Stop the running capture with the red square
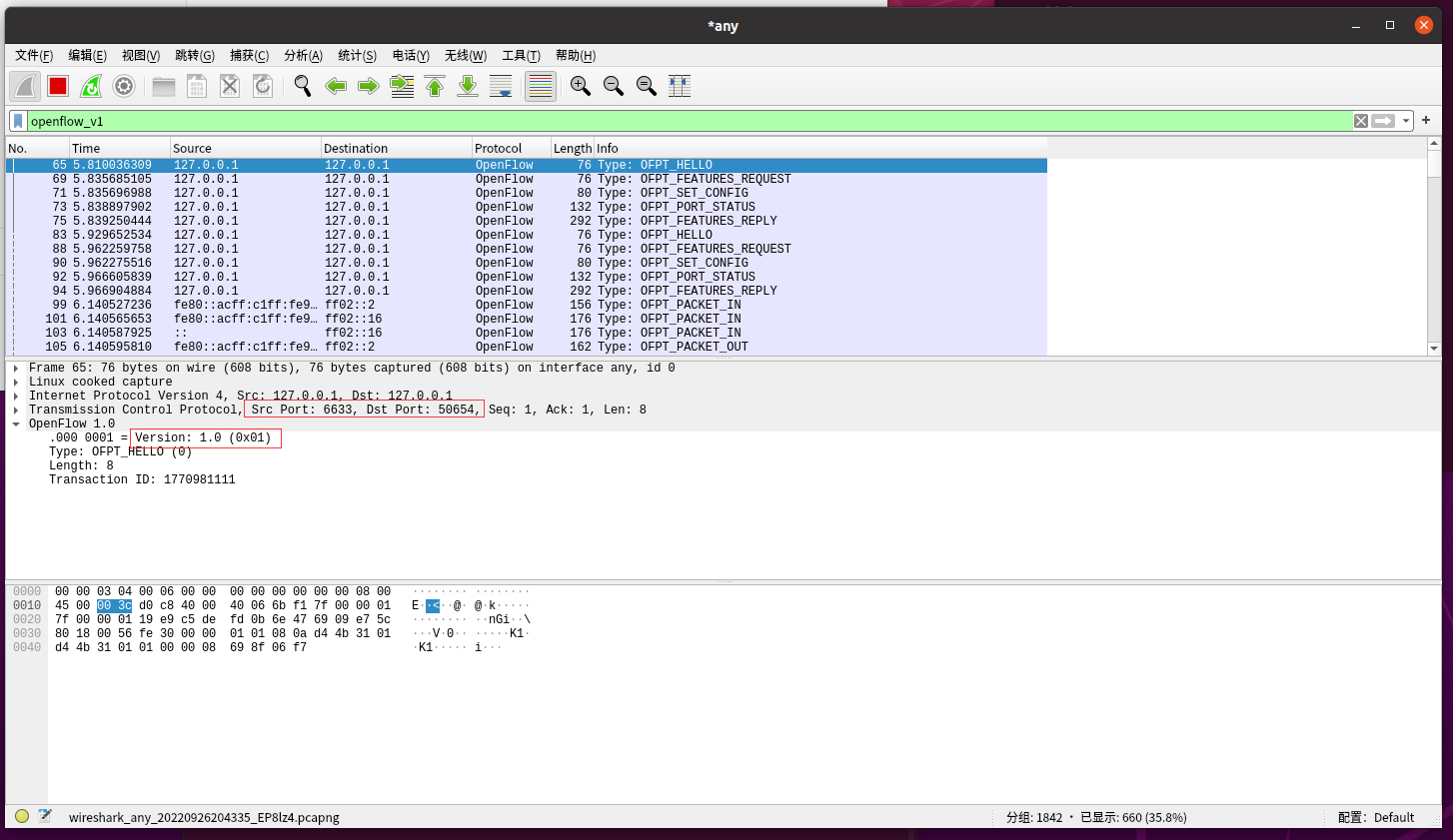This screenshot has width=1453, height=840. pyautogui.click(x=58, y=86)
